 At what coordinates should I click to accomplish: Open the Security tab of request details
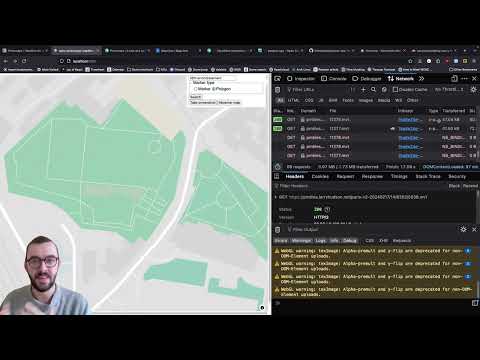(457, 176)
